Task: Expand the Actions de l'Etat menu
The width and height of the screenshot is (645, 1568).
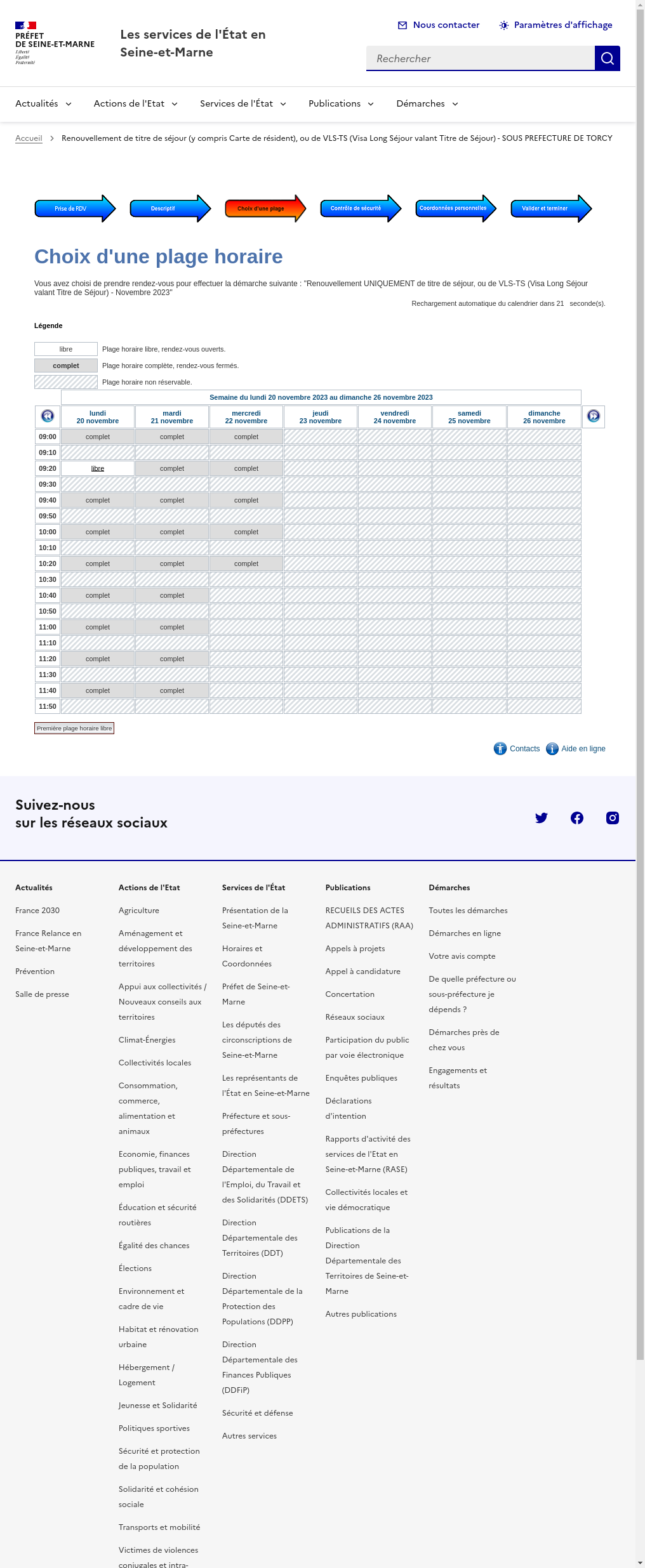Action: pos(136,103)
